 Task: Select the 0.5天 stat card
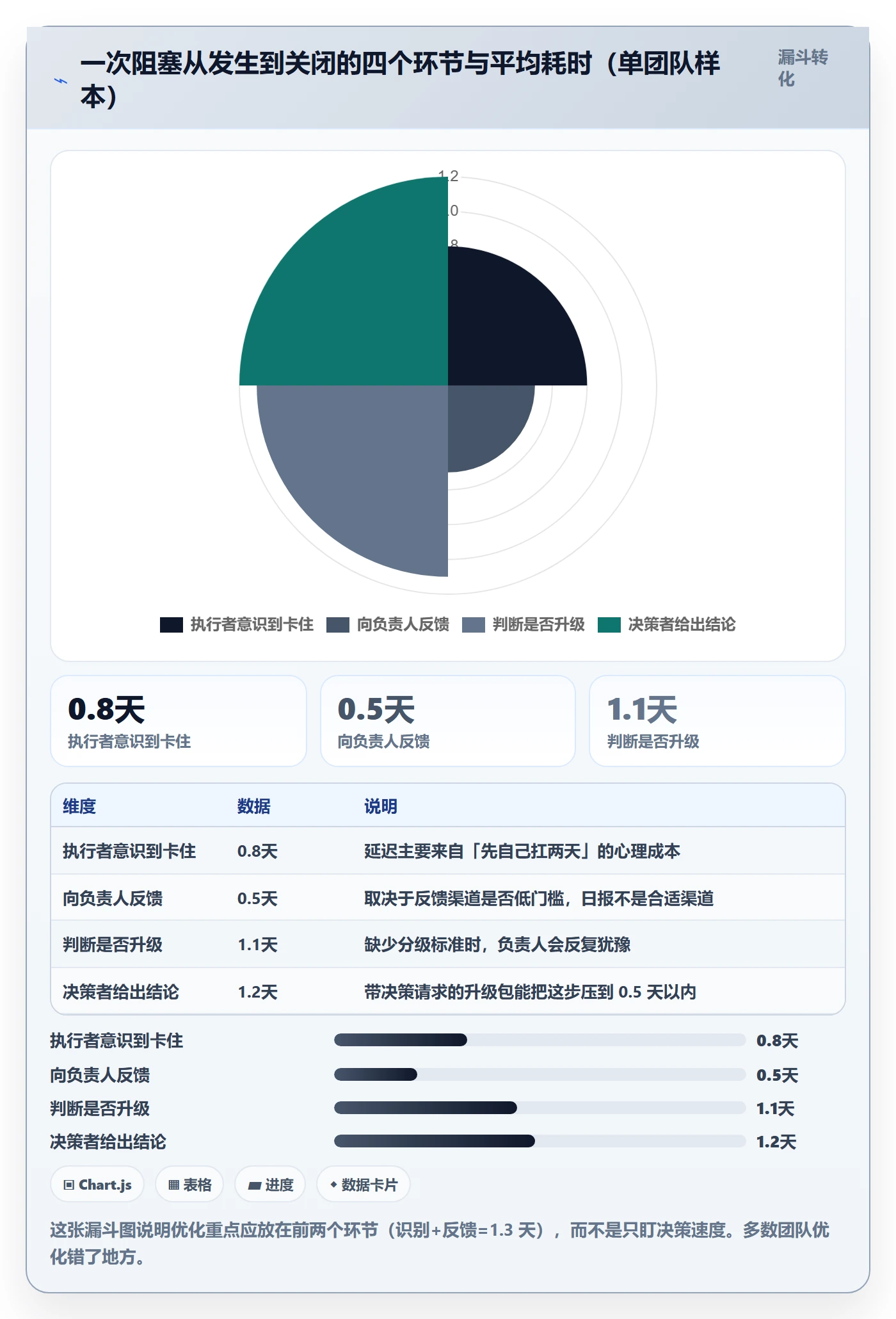(x=448, y=721)
